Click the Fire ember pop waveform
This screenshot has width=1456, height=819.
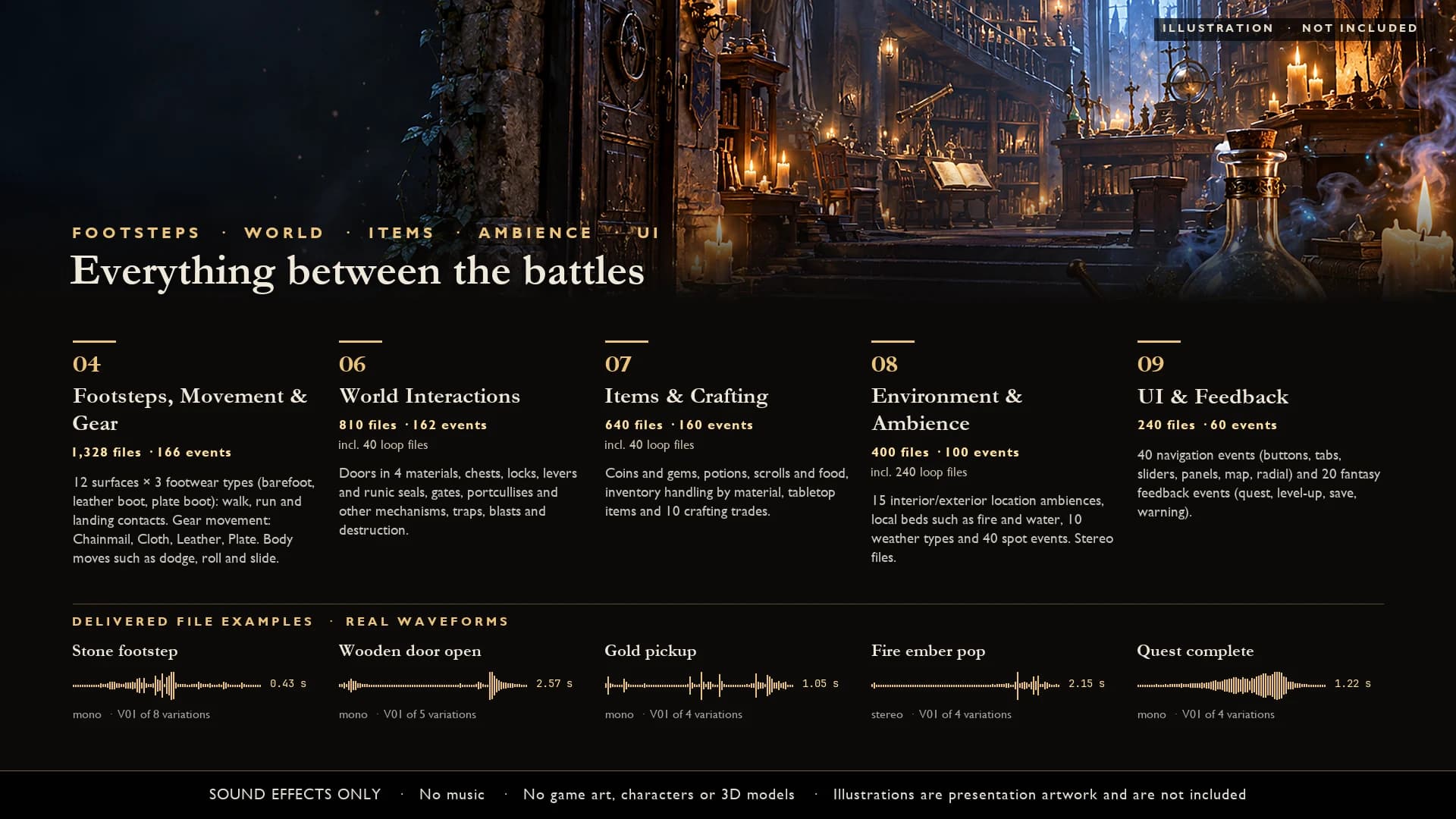coord(965,686)
